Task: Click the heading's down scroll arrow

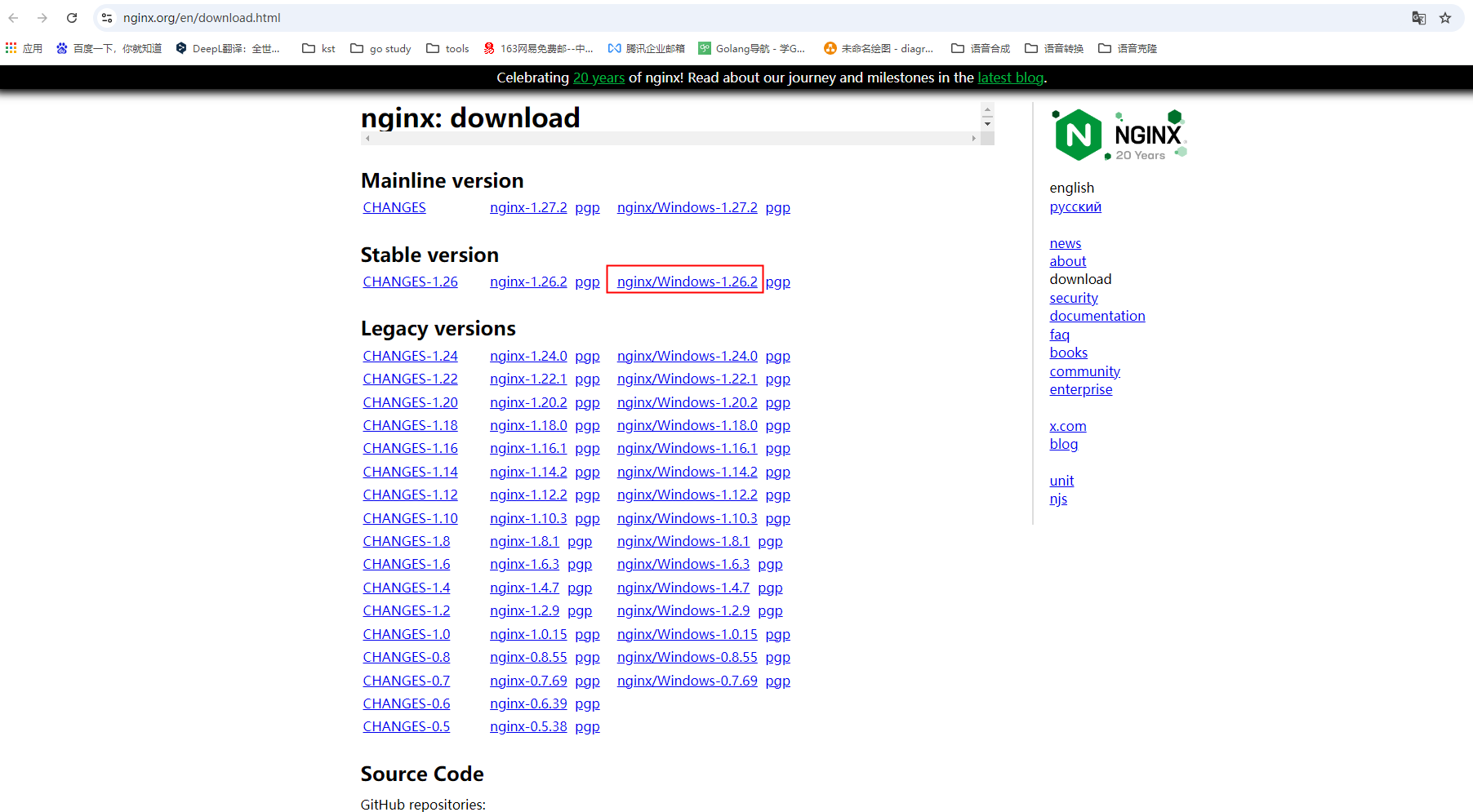Action: [987, 124]
